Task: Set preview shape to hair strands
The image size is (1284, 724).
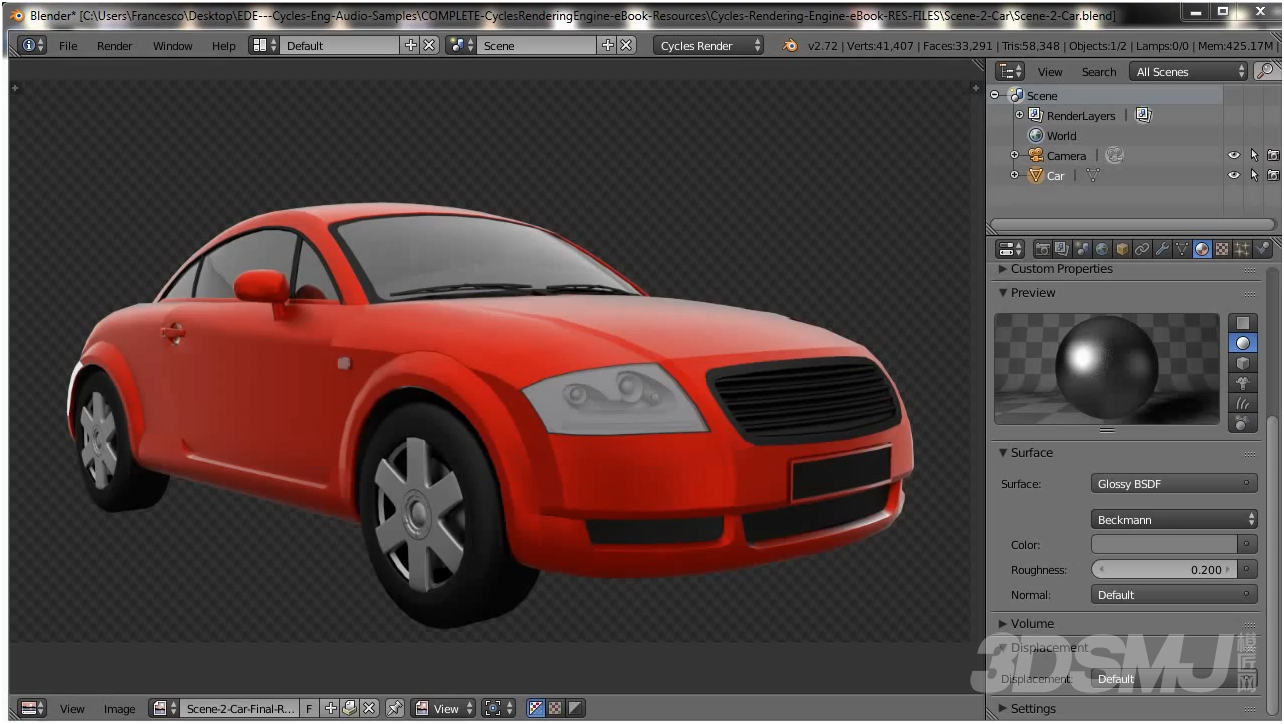Action: [1243, 403]
